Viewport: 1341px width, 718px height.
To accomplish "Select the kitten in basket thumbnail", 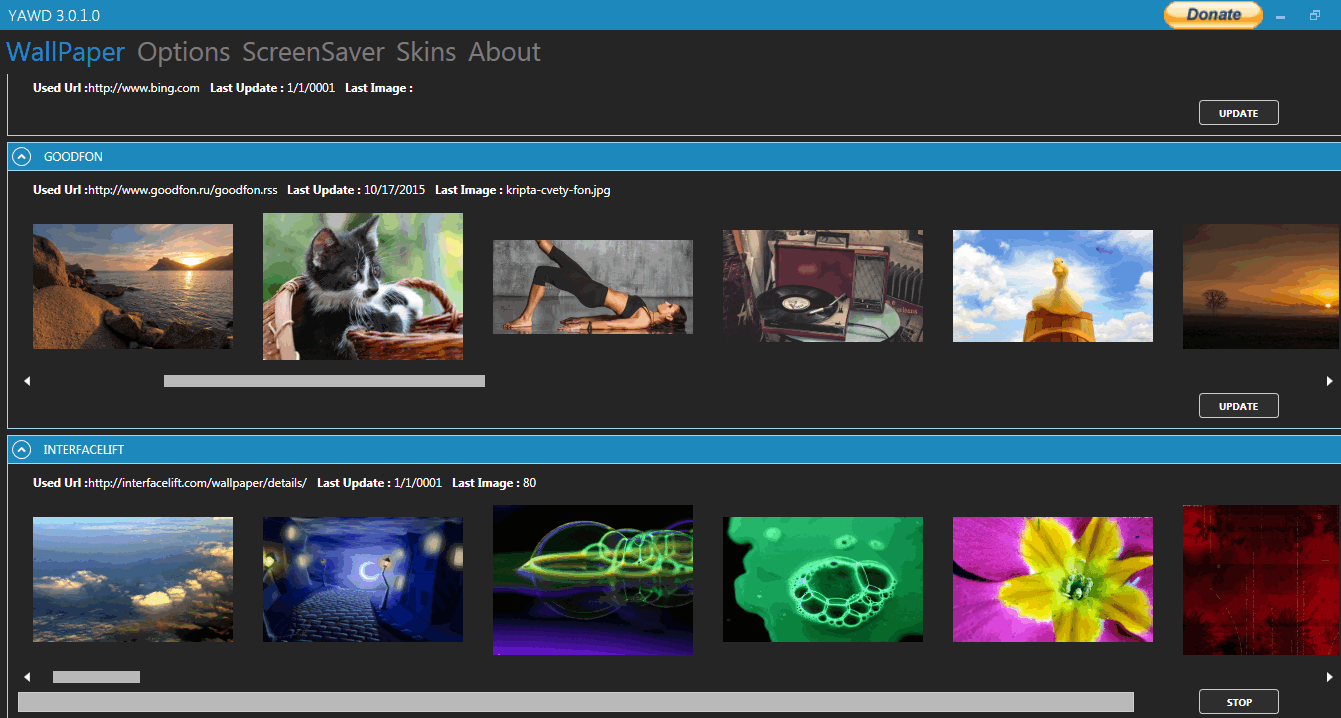I will pos(363,286).
